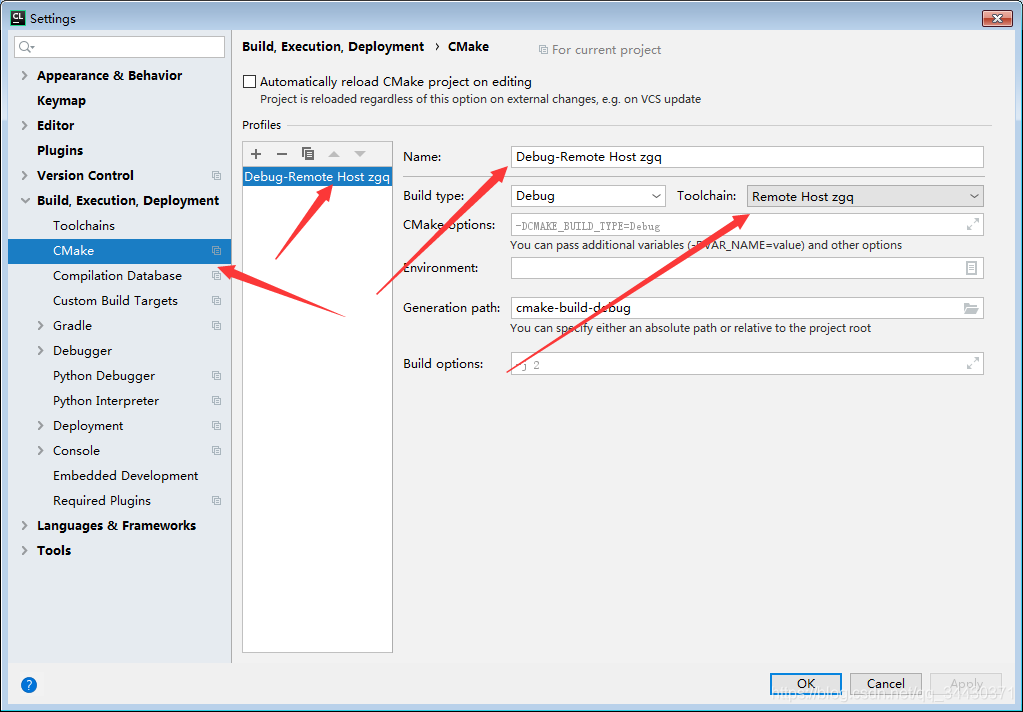Enable Automatically reload CMake project on editing
The image size is (1023, 712).
tap(249, 82)
